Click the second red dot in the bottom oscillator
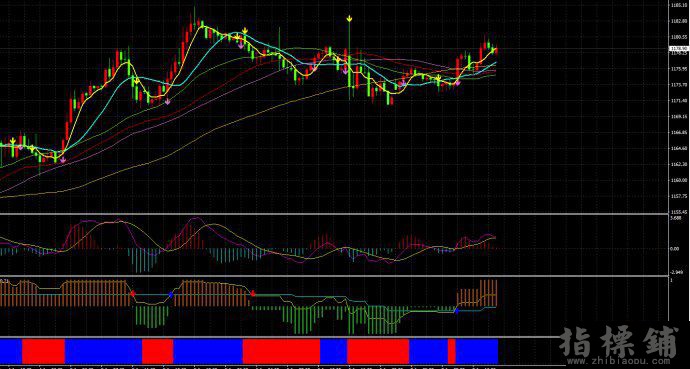 (253, 293)
